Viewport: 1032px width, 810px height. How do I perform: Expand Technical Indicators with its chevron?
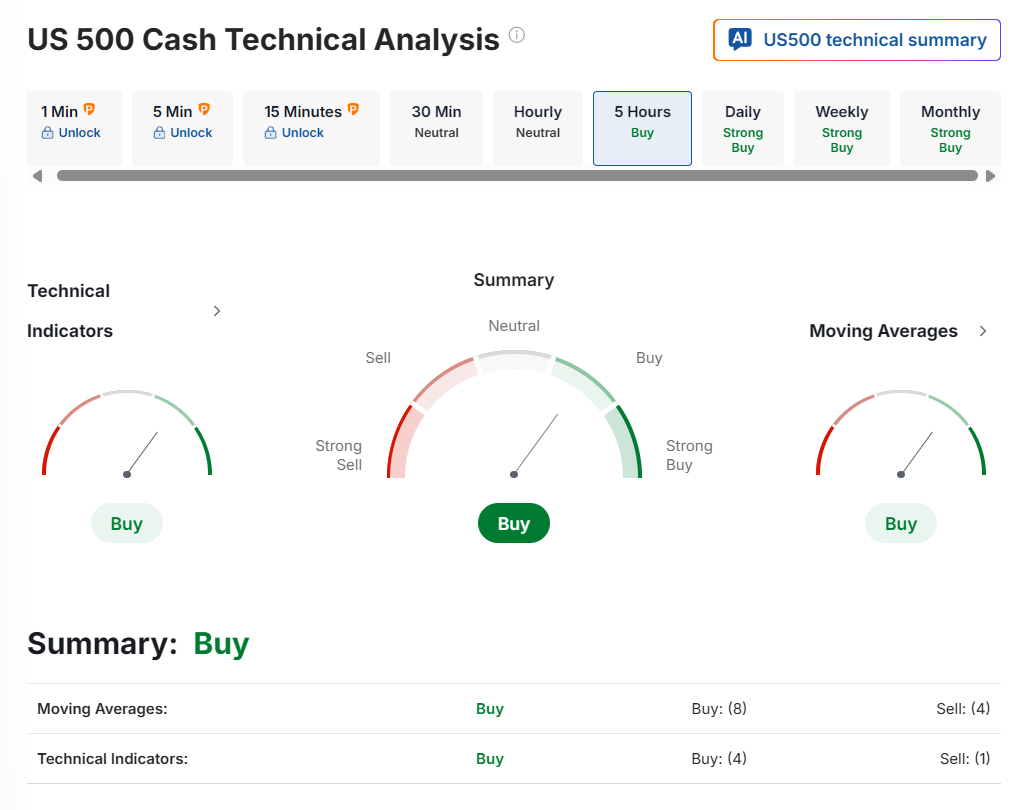(217, 311)
